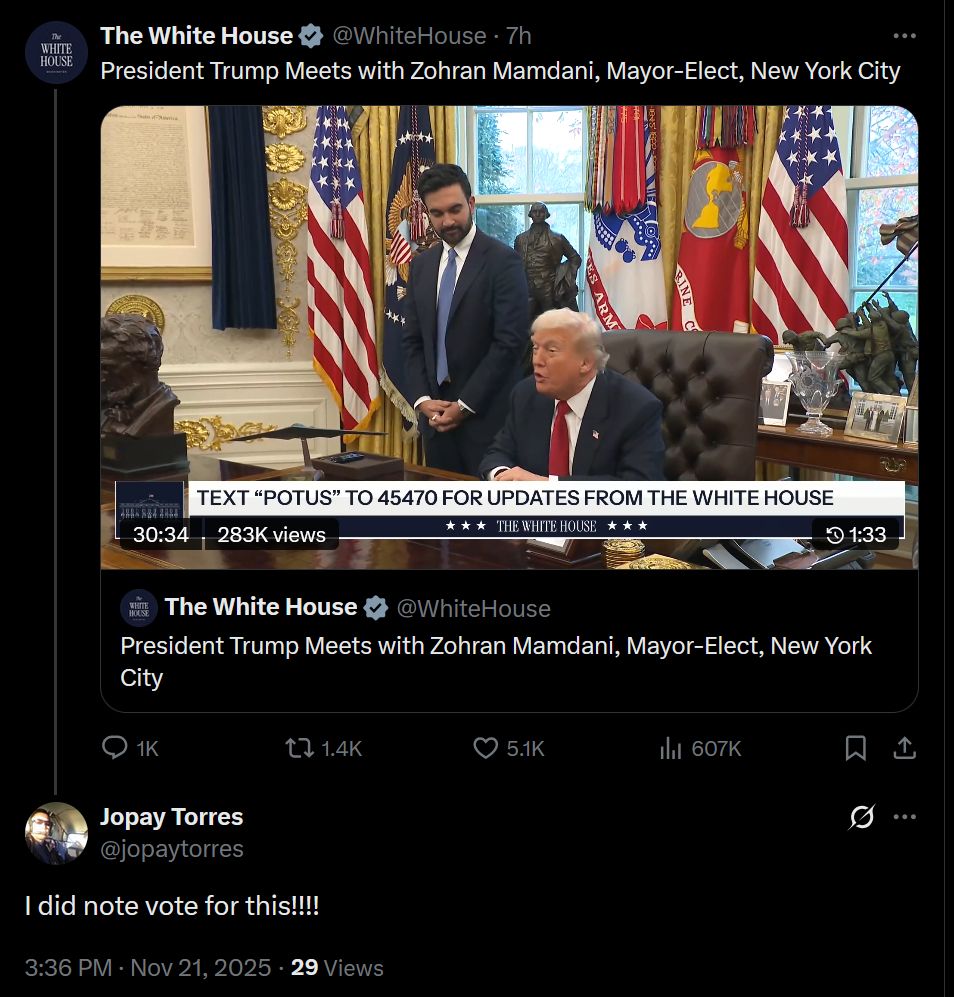Screen dimensions: 954x997
Task: Click the 283K views label on the video
Action: pyautogui.click(x=269, y=534)
